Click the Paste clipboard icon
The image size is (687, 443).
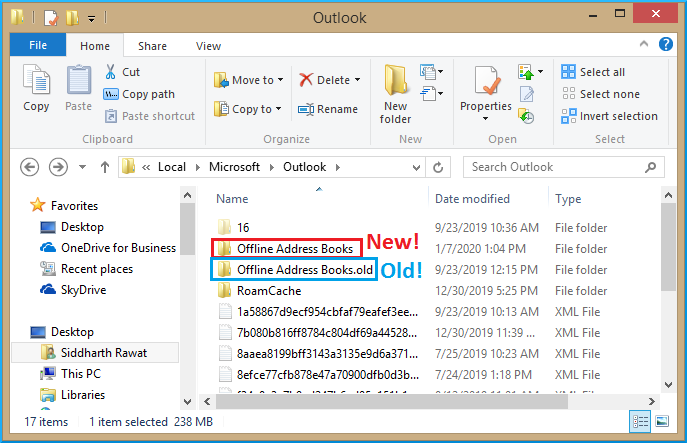click(x=79, y=80)
